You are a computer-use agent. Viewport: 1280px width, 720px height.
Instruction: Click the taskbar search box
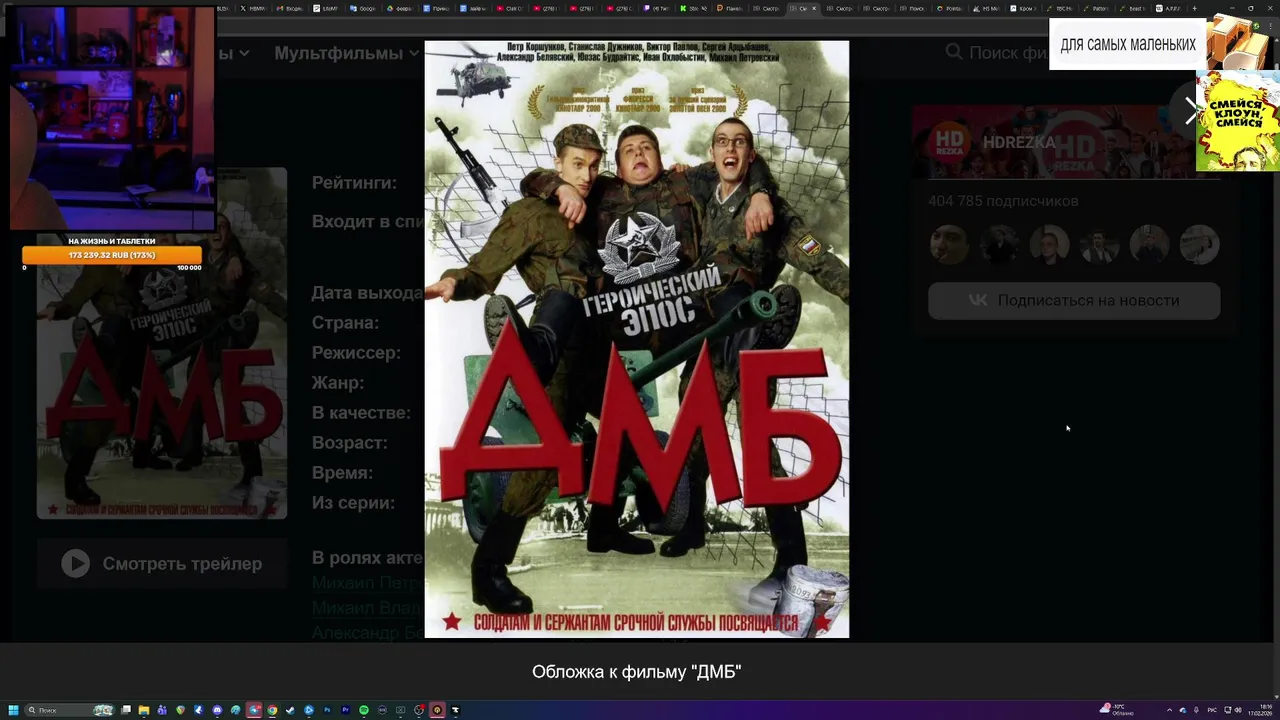(x=70, y=710)
